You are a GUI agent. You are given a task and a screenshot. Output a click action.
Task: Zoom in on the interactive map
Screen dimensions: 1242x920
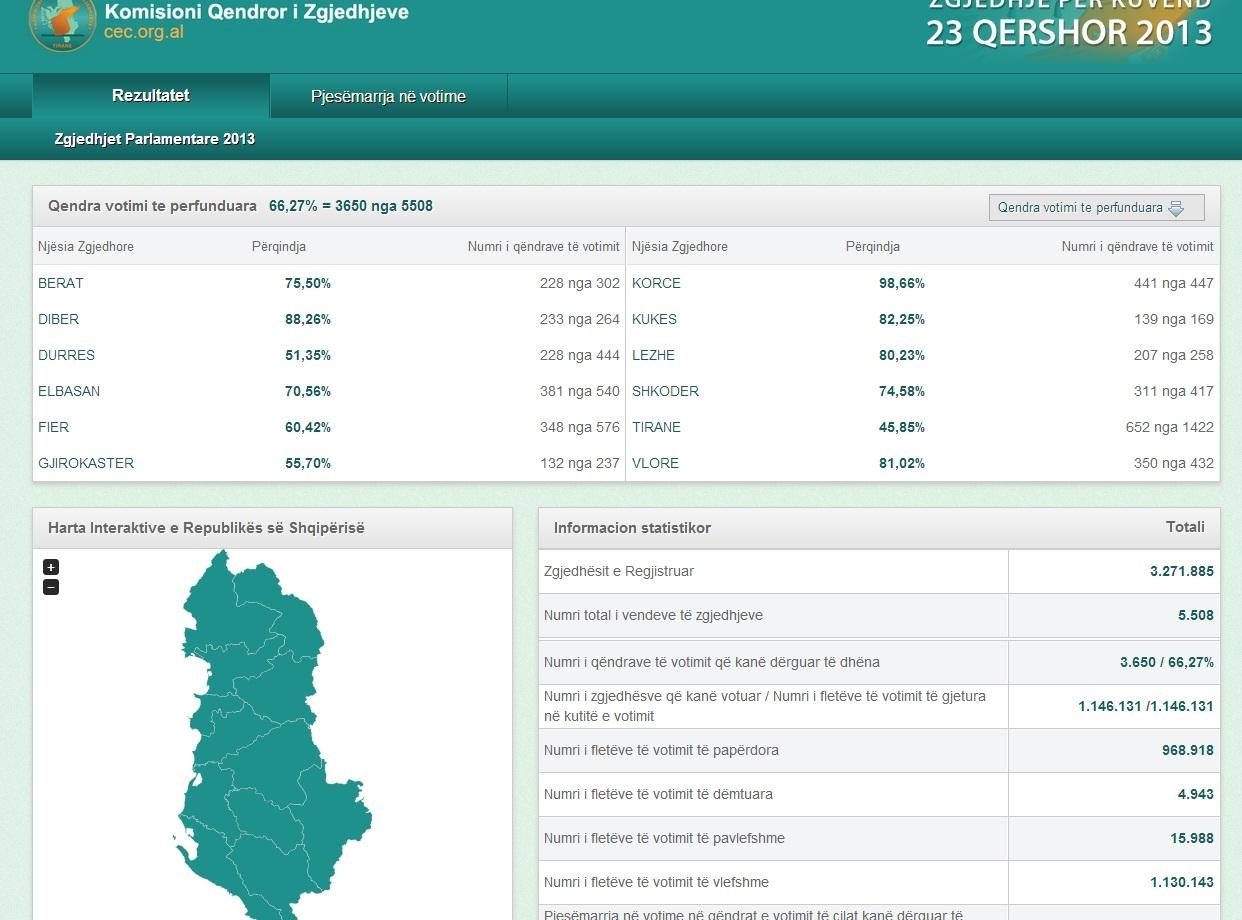51,567
